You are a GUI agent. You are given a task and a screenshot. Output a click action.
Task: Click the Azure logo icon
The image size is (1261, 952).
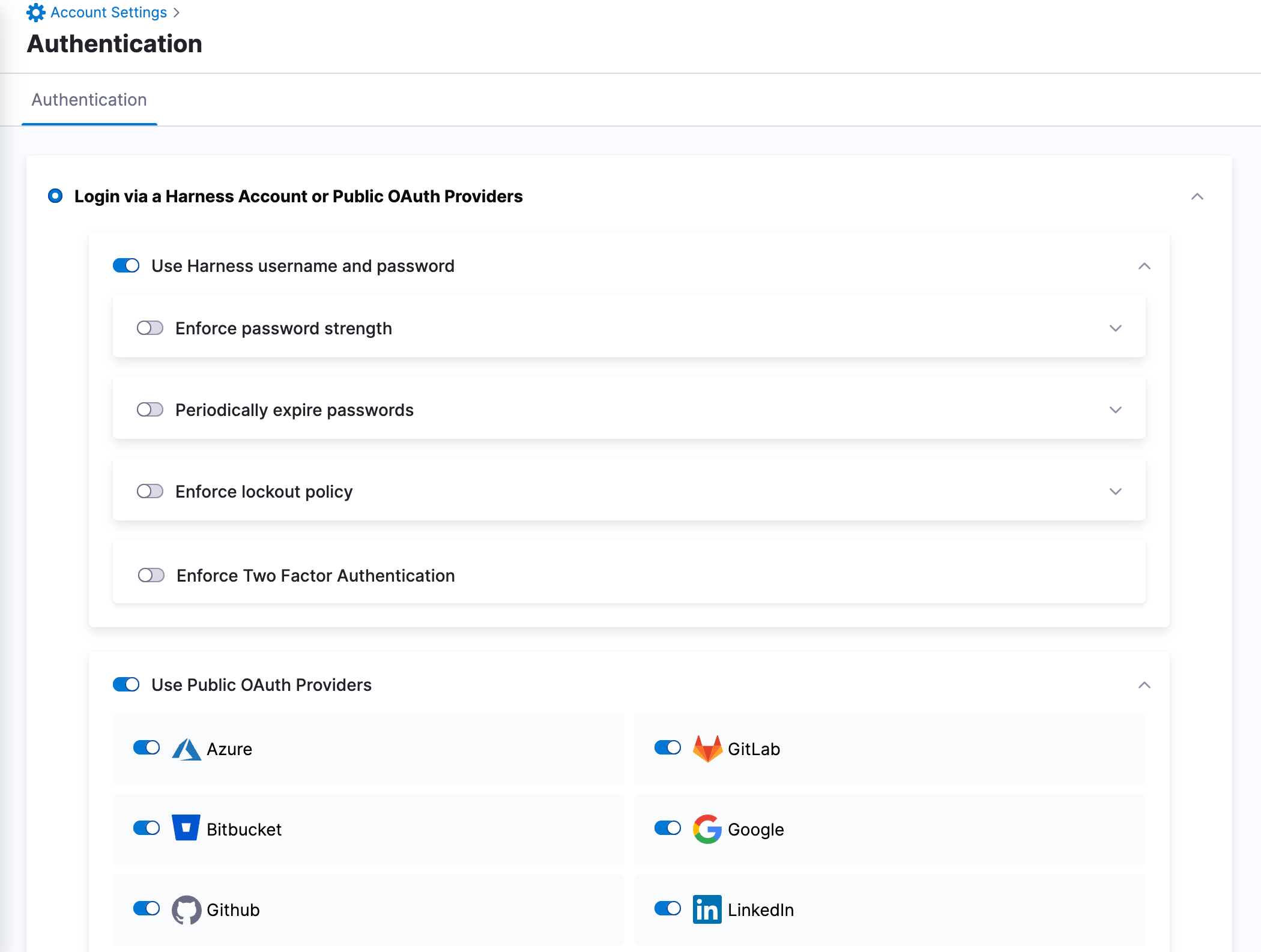[x=186, y=749]
